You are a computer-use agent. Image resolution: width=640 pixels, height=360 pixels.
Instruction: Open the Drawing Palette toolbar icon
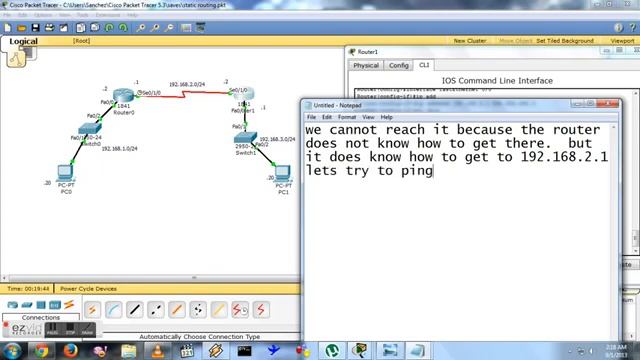click(x=186, y=28)
